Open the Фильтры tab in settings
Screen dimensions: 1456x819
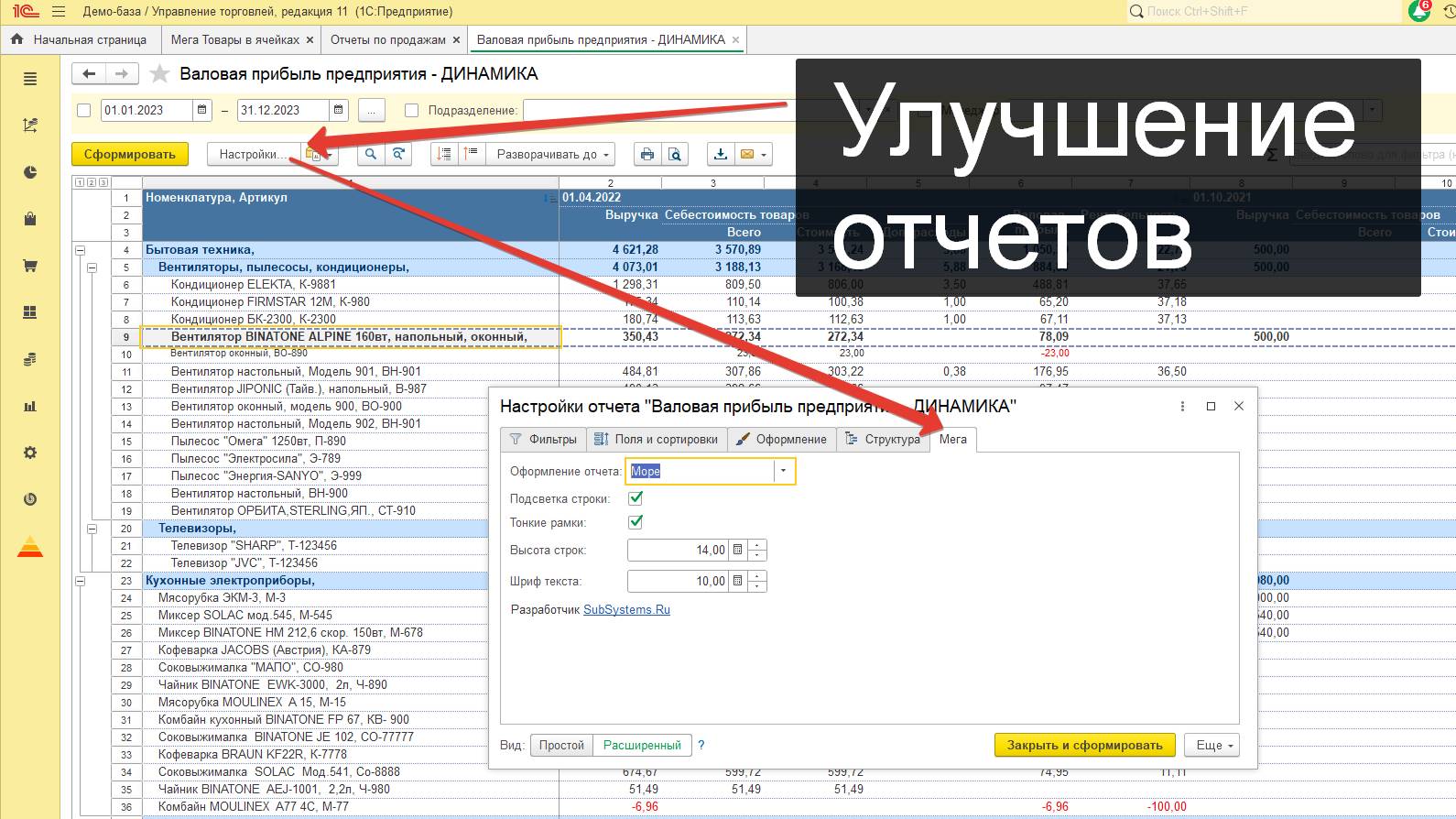point(543,440)
